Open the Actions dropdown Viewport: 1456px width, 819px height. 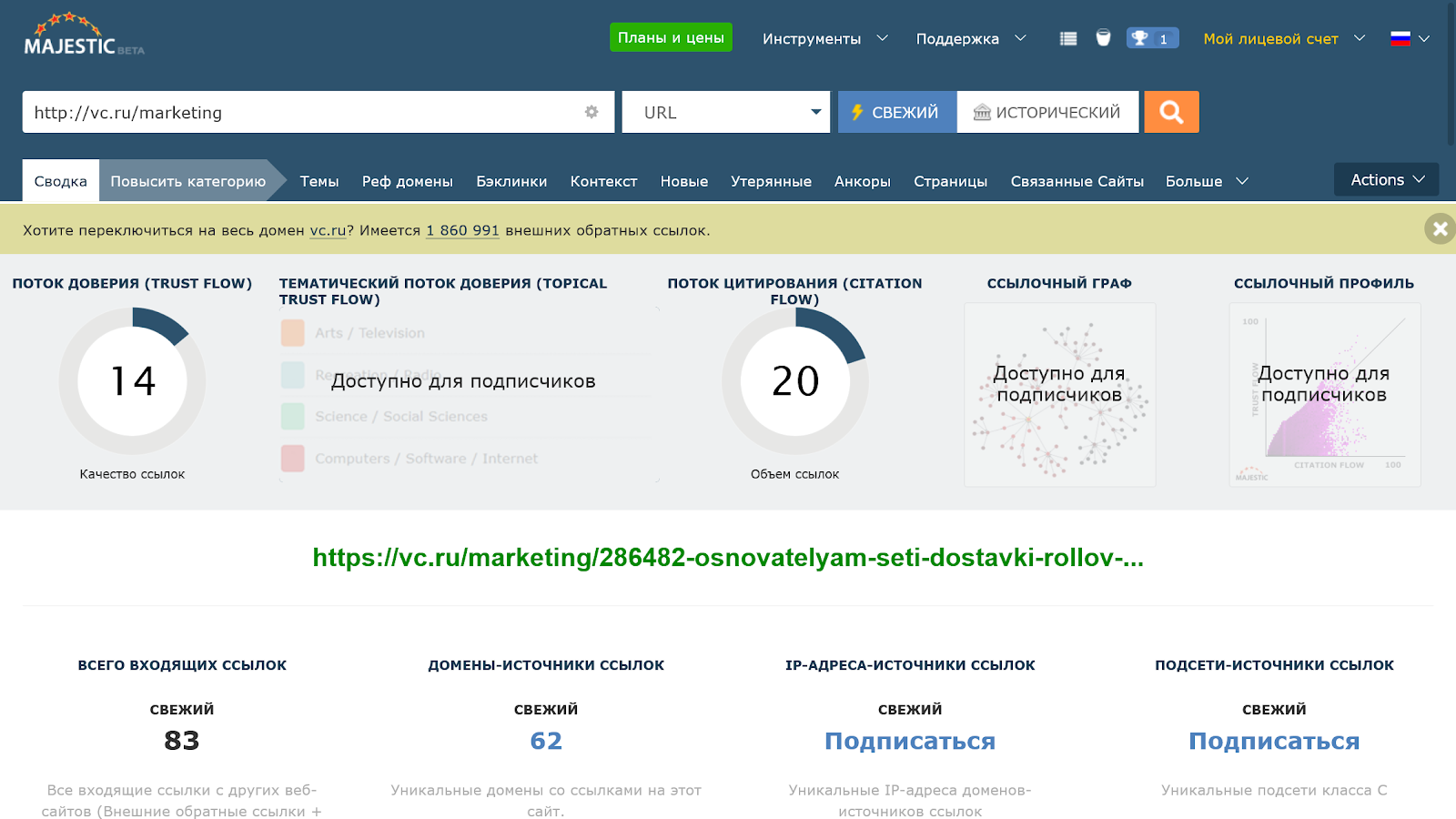[1386, 179]
